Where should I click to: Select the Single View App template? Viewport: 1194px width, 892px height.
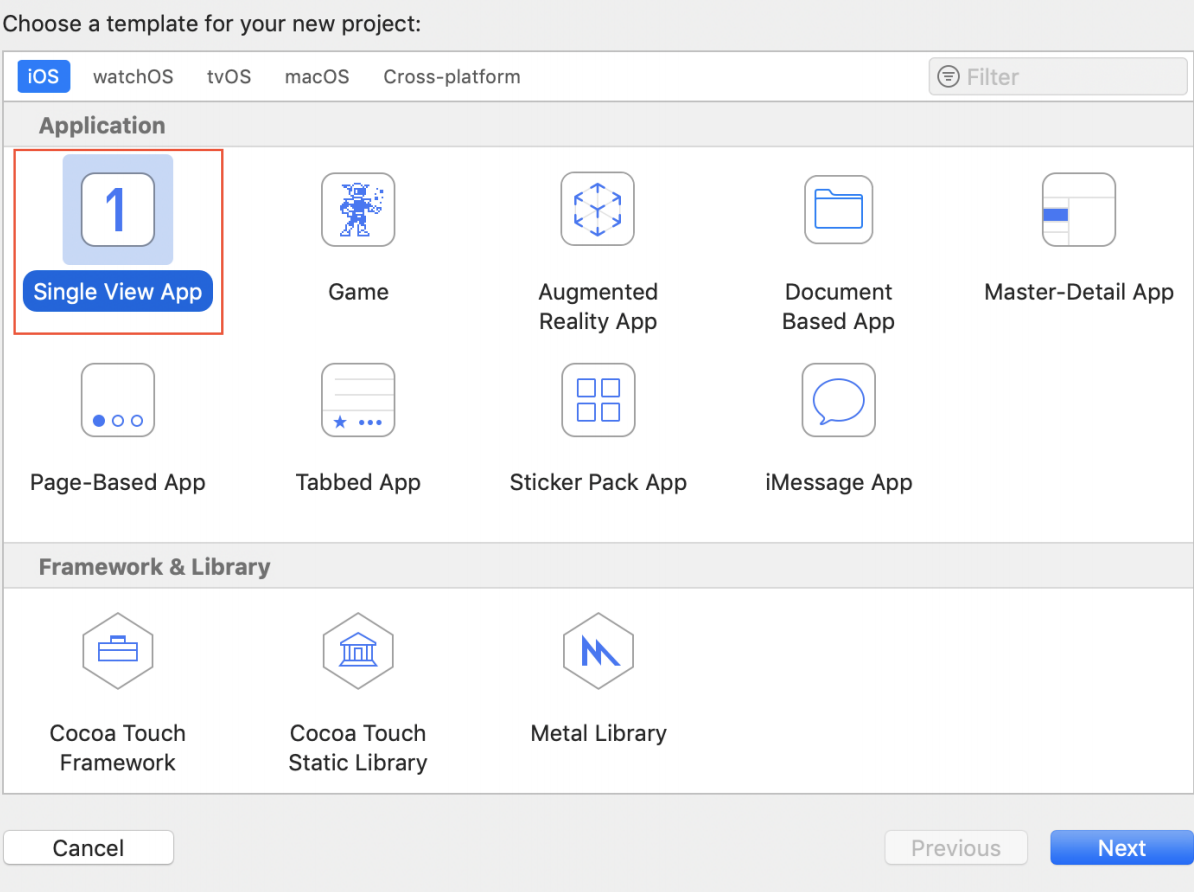pos(117,209)
